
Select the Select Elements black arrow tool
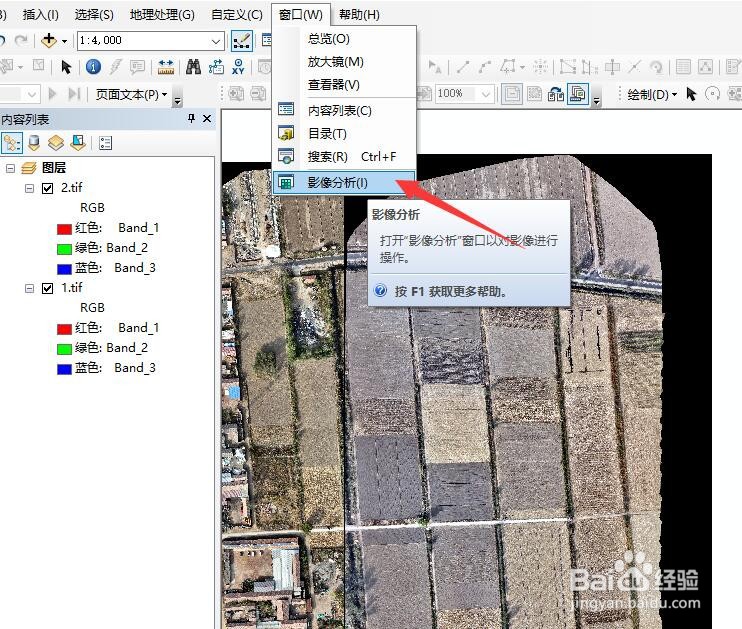[x=66, y=67]
